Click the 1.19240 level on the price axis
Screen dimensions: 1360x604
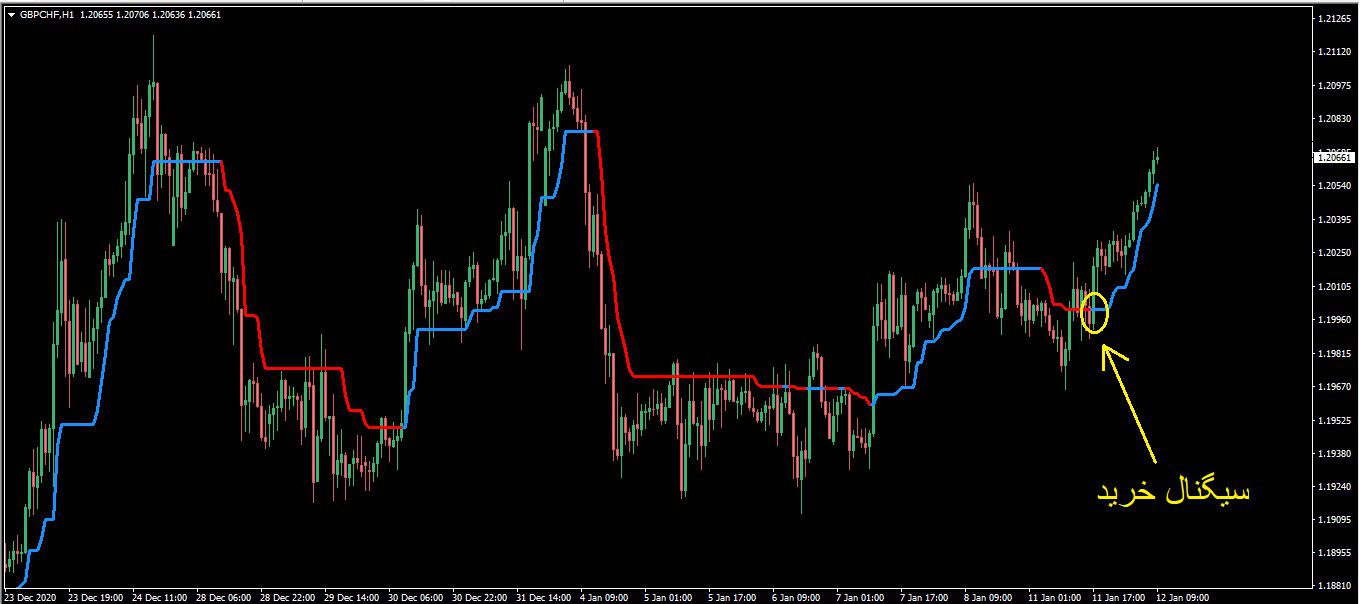click(x=1336, y=486)
